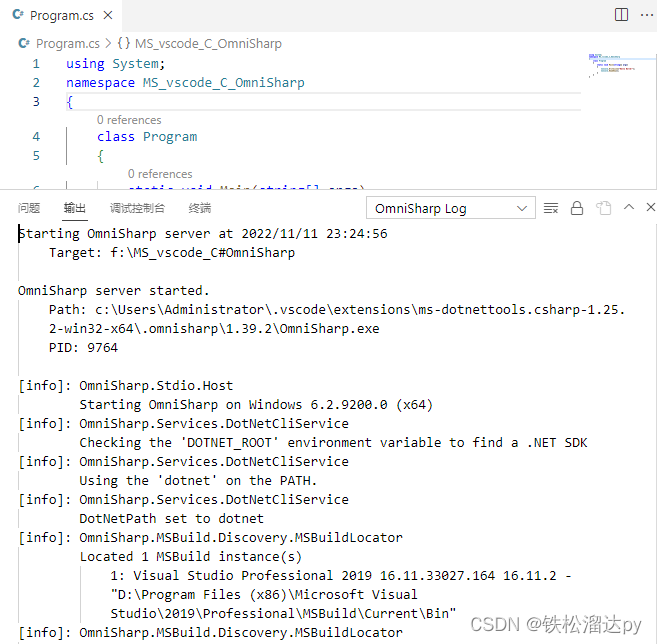Viewport: 657px width, 644px height.
Task: Click 'OmniSharp server started.' log line
Action: 113,290
